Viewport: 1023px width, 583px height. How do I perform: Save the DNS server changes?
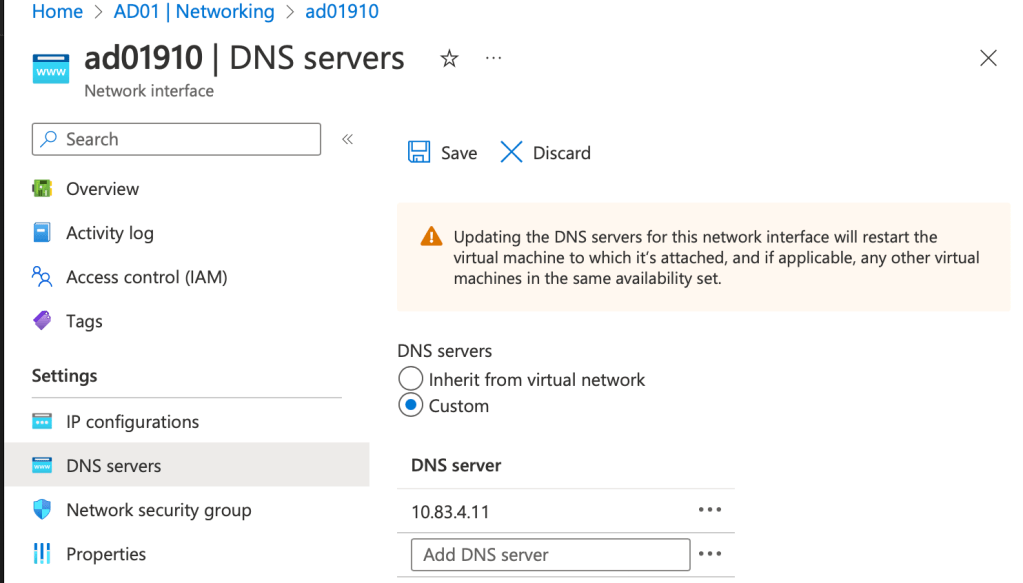tap(443, 153)
